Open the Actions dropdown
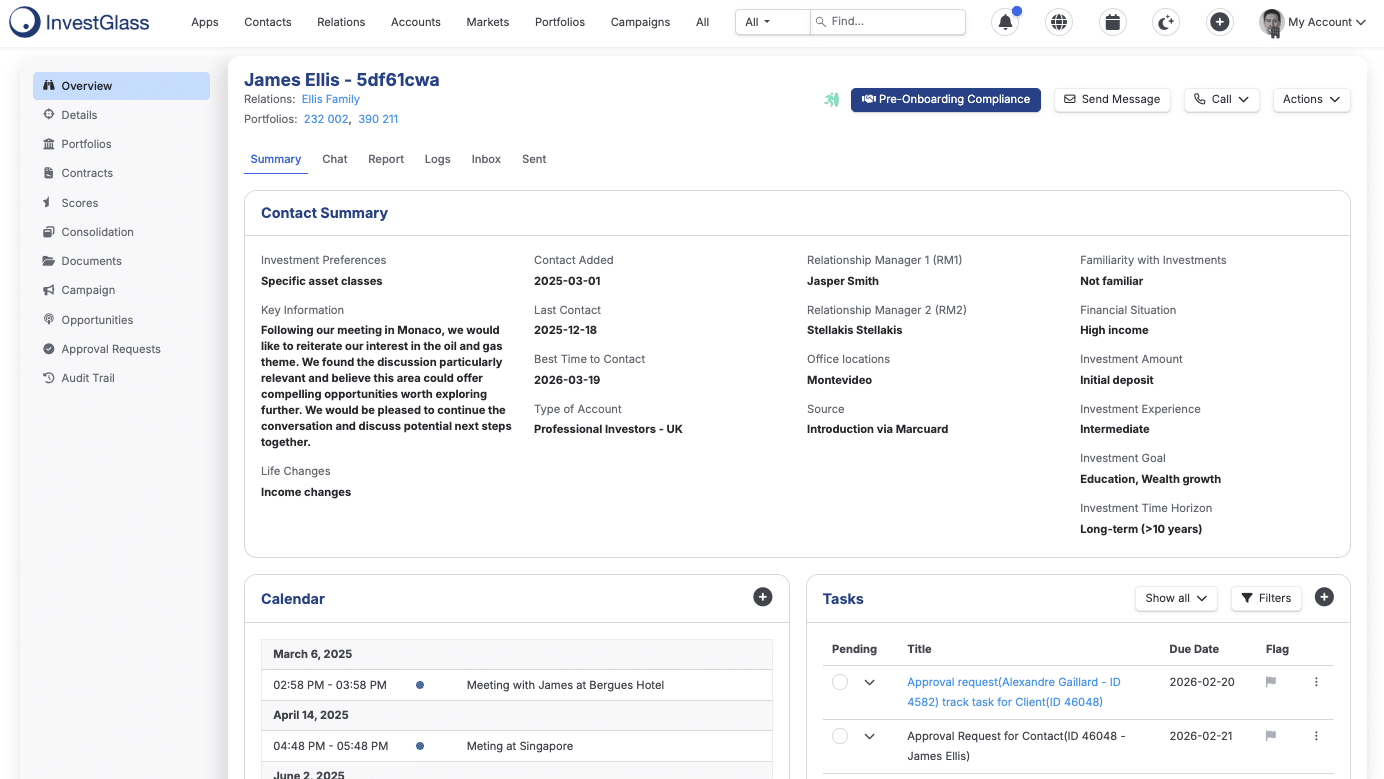The height and width of the screenshot is (779, 1384). coord(1312,99)
